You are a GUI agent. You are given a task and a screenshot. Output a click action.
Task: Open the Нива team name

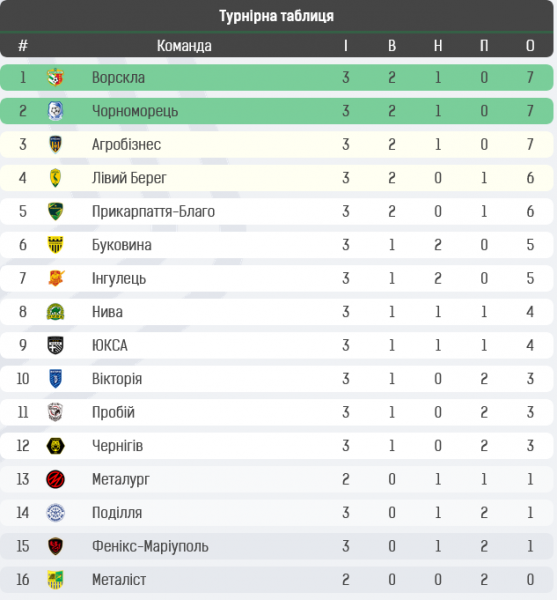pos(107,312)
